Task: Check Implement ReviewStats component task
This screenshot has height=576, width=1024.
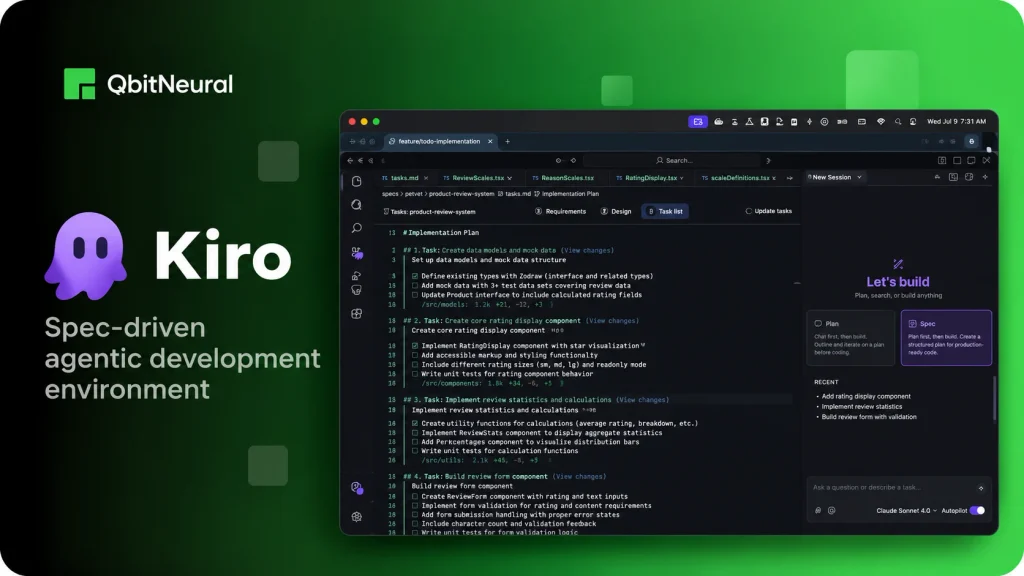Action: pos(415,433)
